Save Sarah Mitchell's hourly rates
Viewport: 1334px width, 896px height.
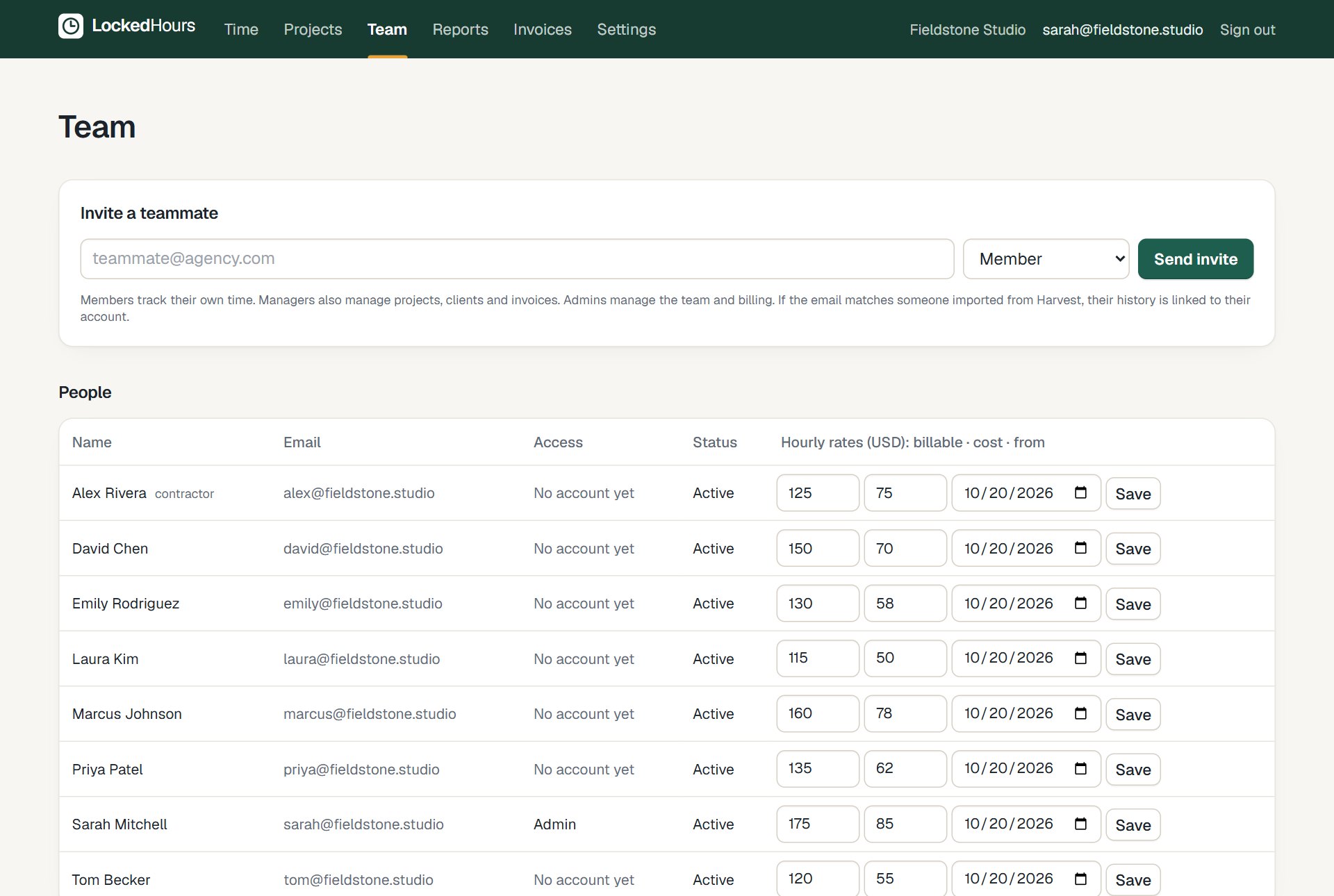[x=1133, y=824]
